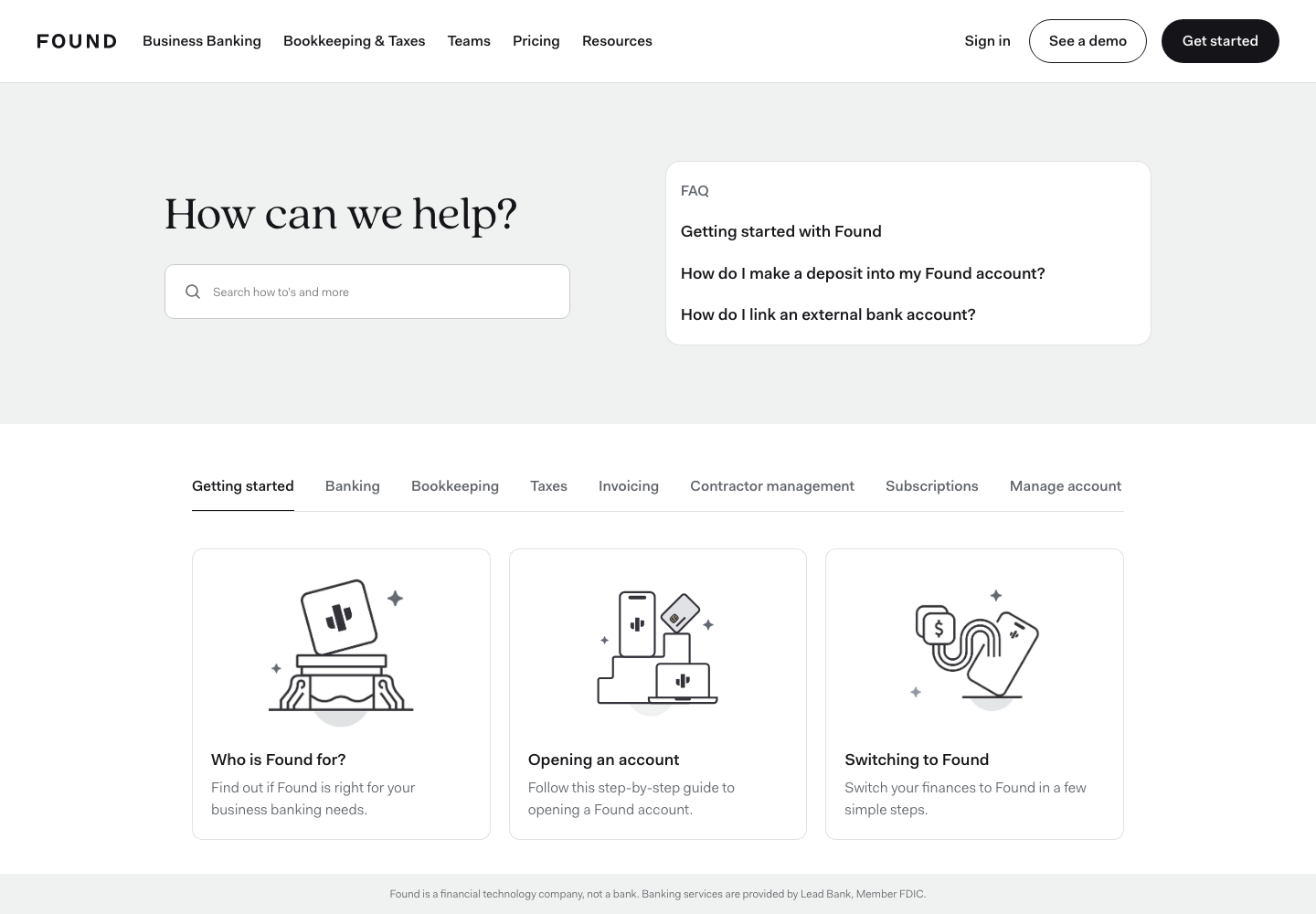Switch to the Invoicing tab

coord(629,486)
